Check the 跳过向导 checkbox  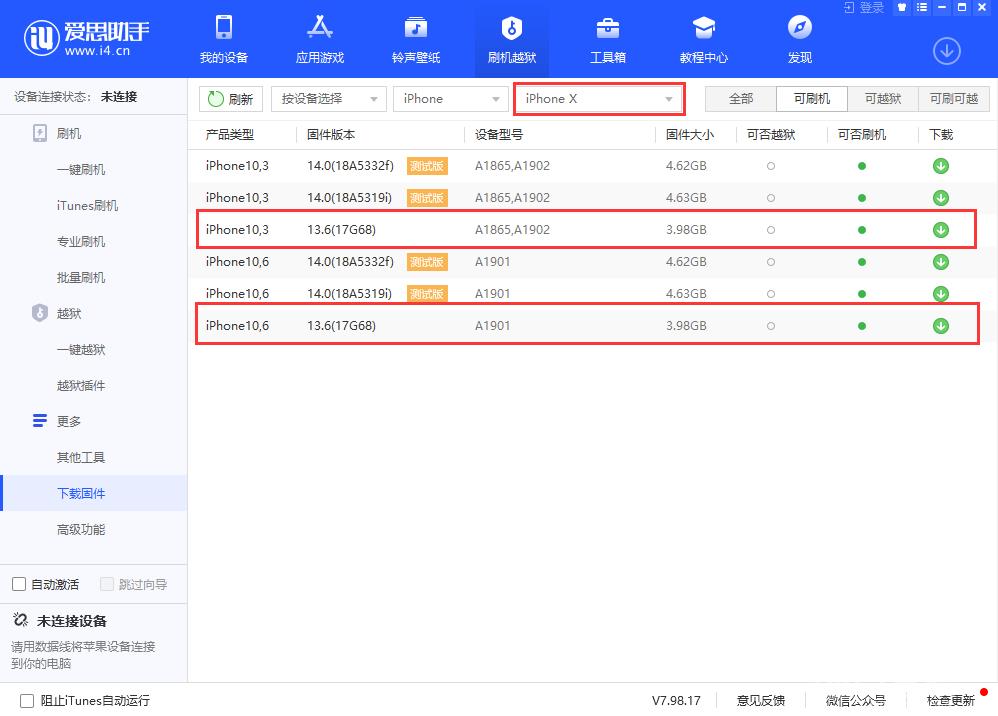tap(106, 584)
